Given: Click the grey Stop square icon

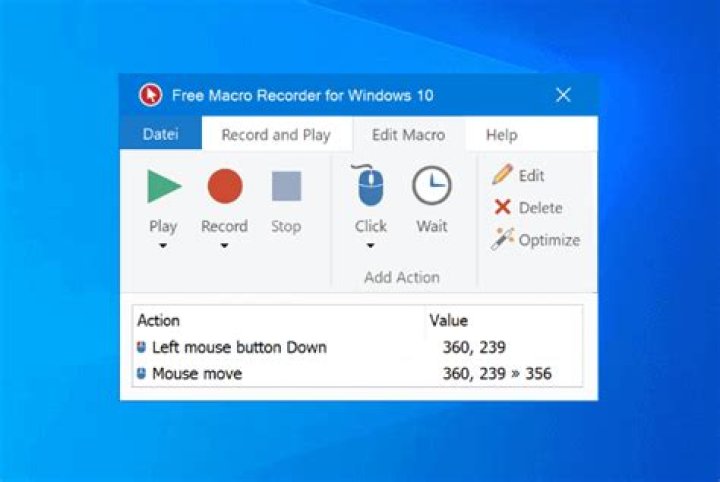Looking at the screenshot, I should [x=287, y=186].
